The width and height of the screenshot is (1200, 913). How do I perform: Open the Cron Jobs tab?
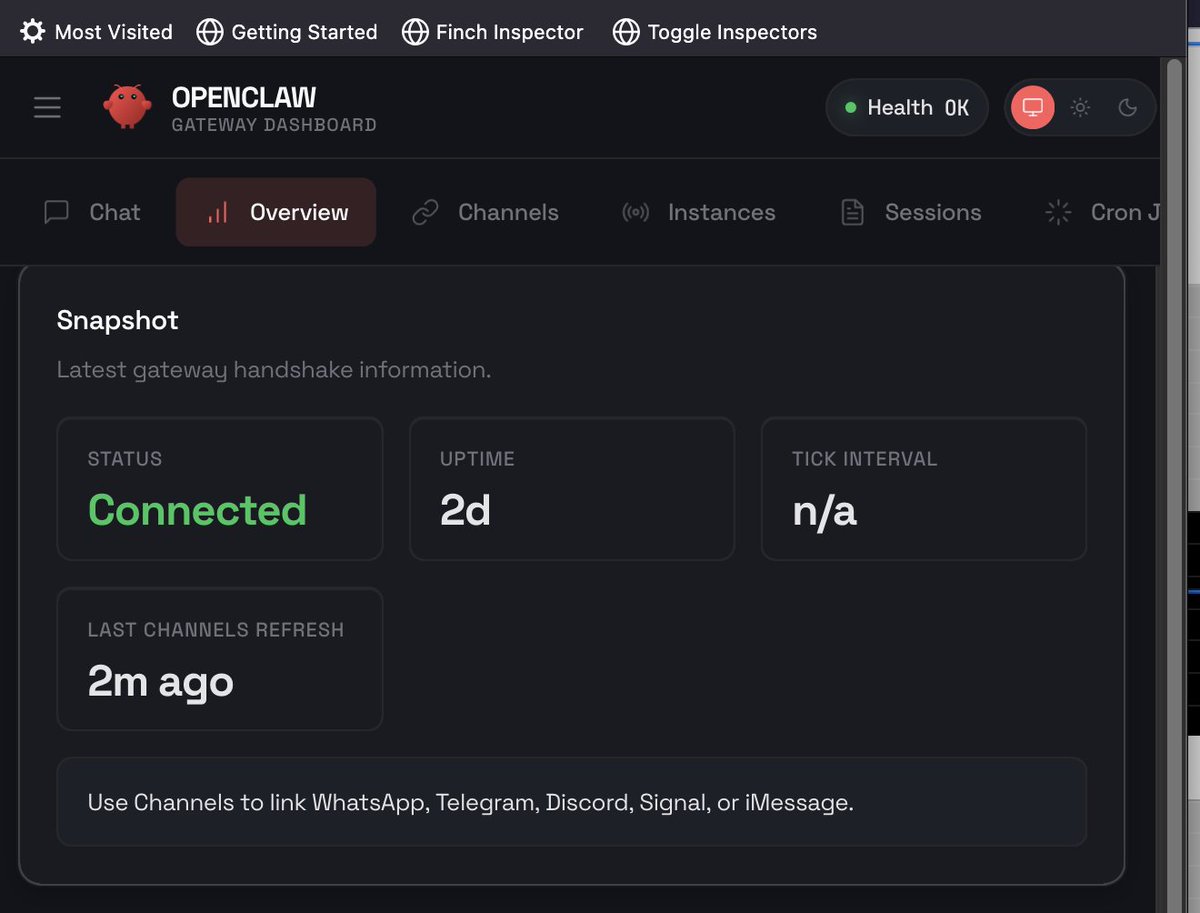point(1102,212)
